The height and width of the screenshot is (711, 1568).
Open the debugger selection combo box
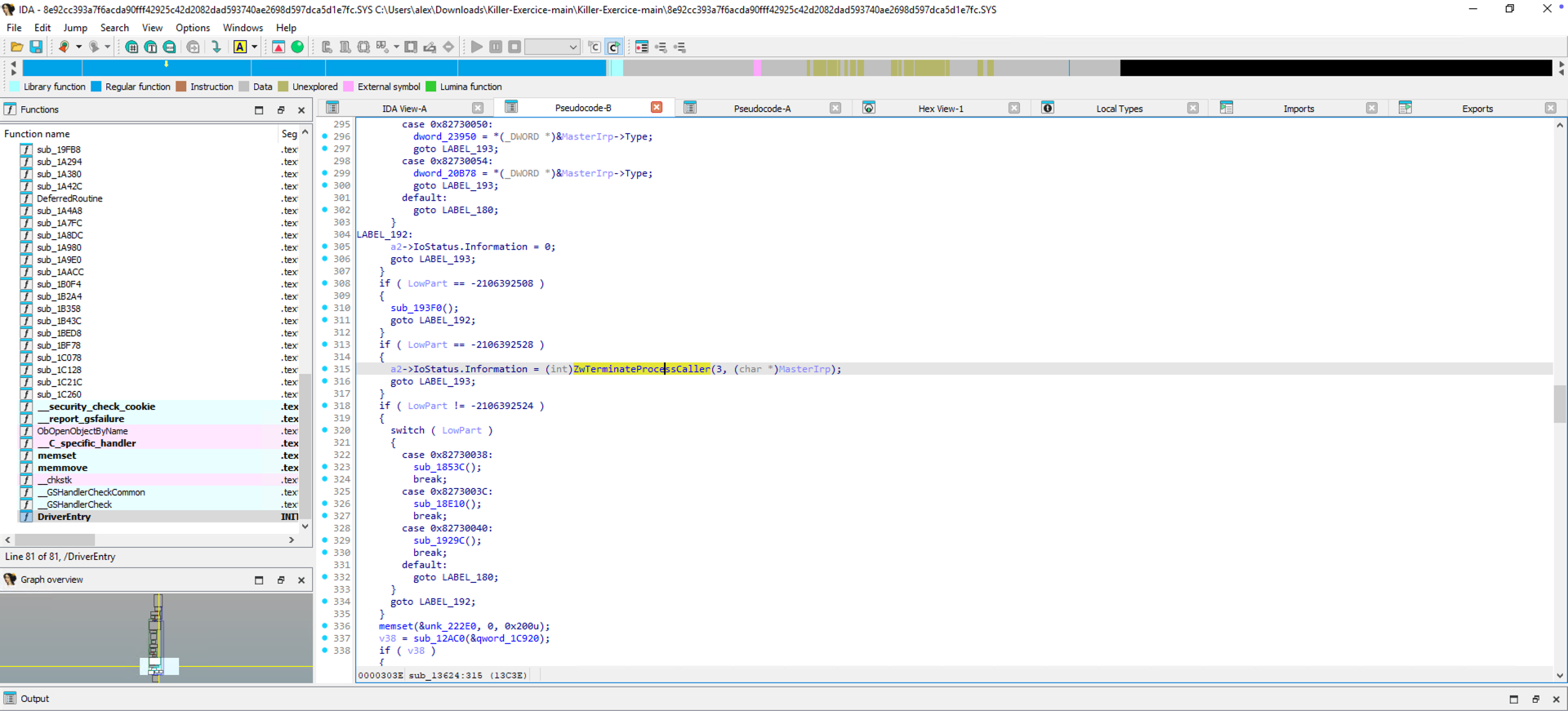552,47
